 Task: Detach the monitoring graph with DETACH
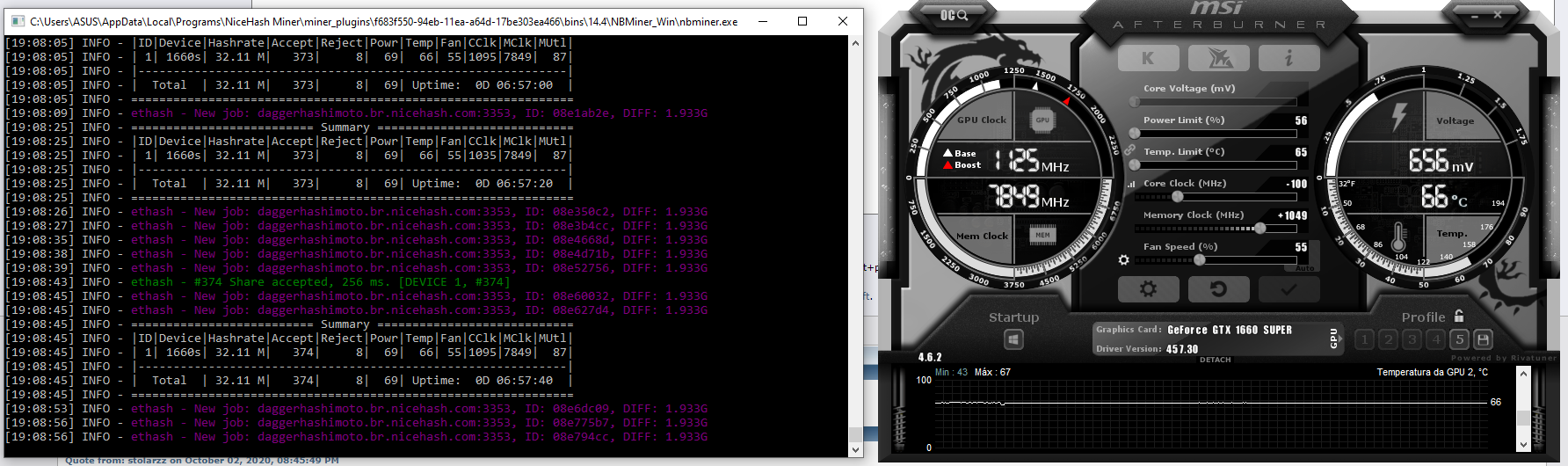point(1216,360)
